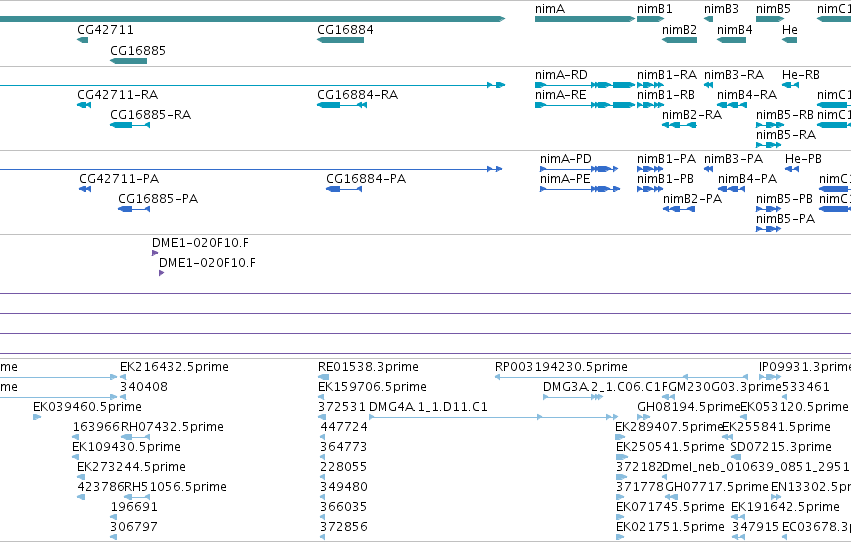The image size is (851, 542).
Task: Select DMG4A.1_1.D11.C1 alignment label
Action: (x=428, y=407)
